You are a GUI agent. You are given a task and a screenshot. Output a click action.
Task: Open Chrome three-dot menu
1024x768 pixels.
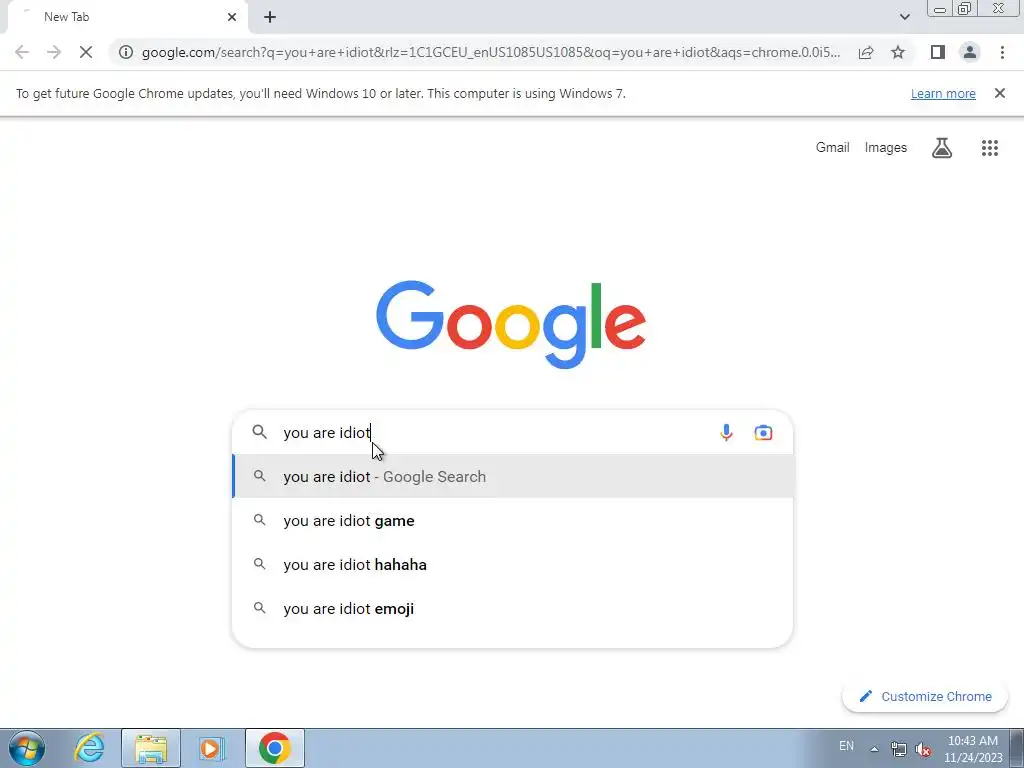[x=1002, y=52]
